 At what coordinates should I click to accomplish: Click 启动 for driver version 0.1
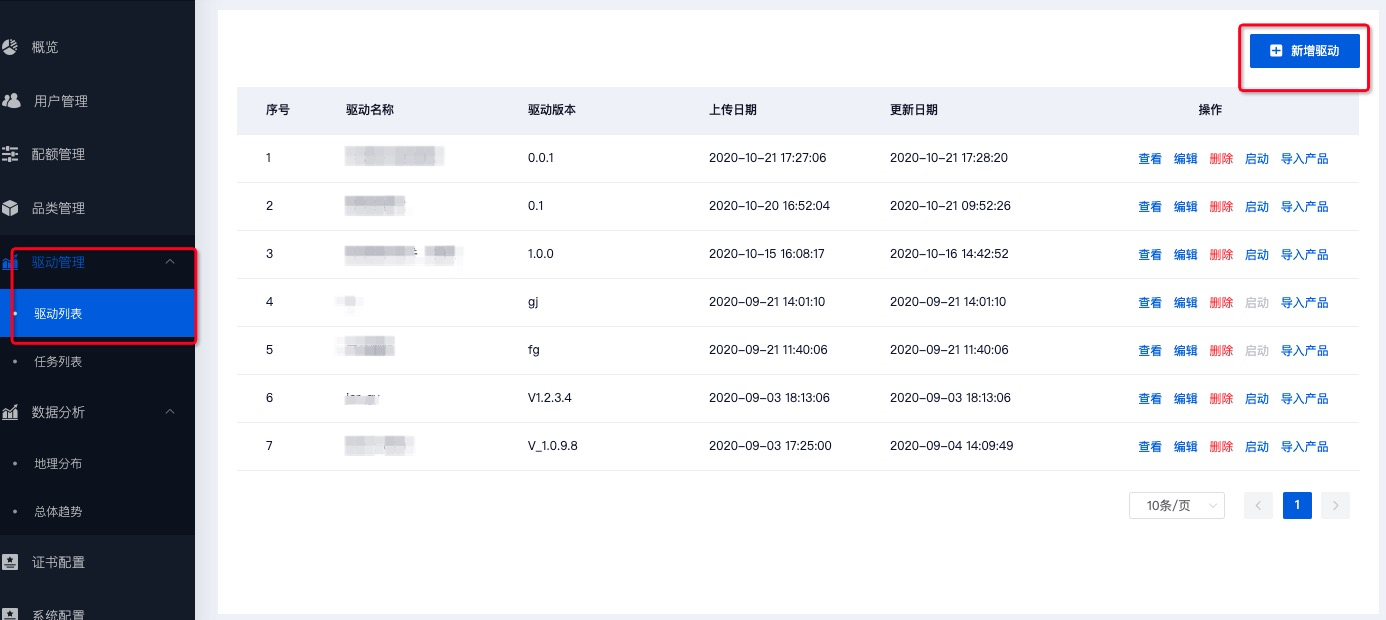[x=1256, y=207]
